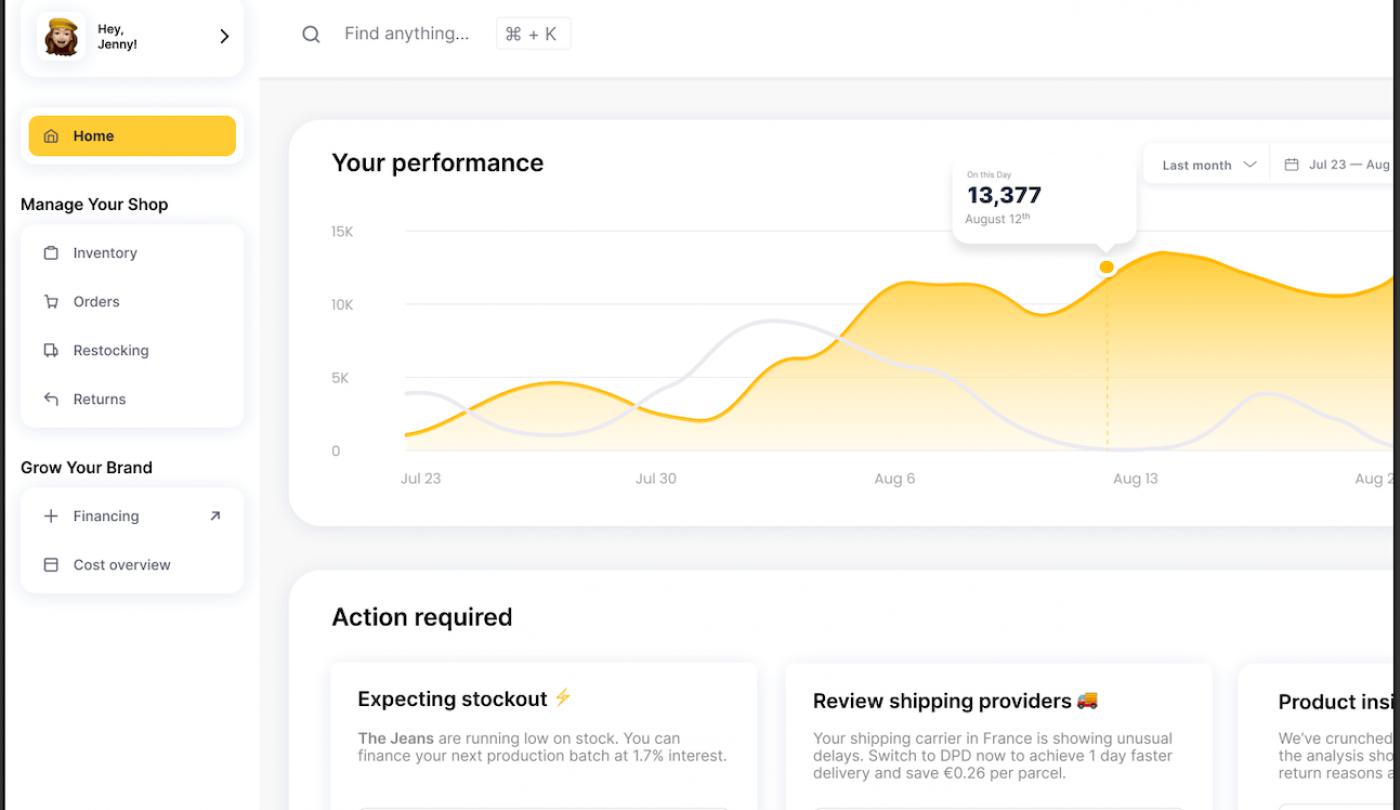Click the Aug 6 axis label
1400x810 pixels.
point(894,479)
